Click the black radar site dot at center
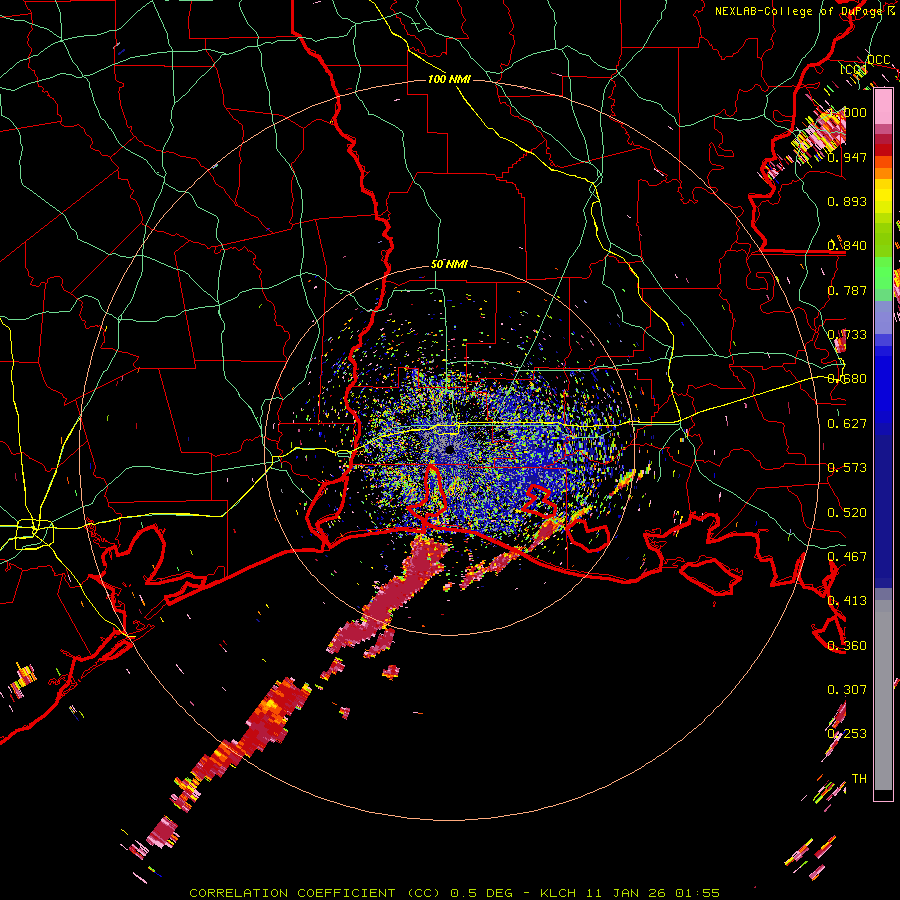Image resolution: width=900 pixels, height=900 pixels. click(x=449, y=449)
